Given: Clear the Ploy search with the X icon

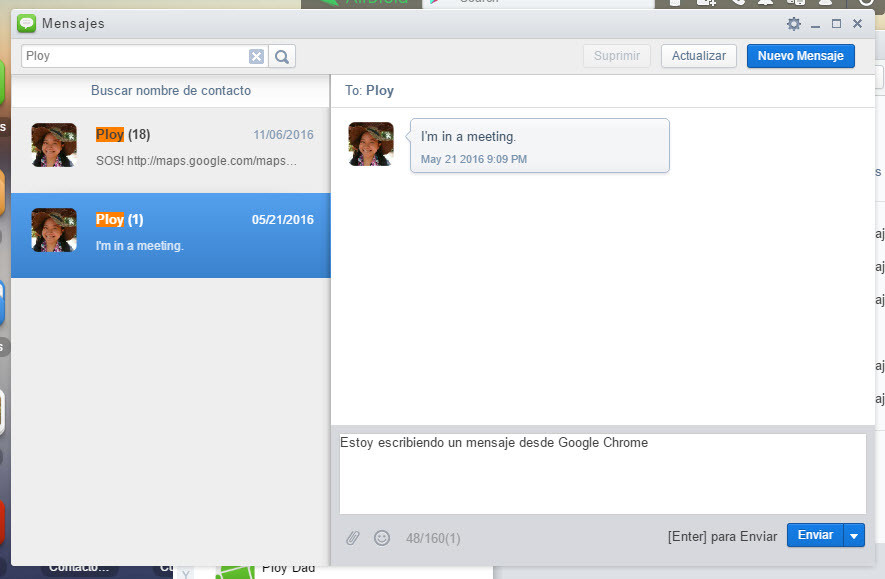Looking at the screenshot, I should click(x=256, y=56).
